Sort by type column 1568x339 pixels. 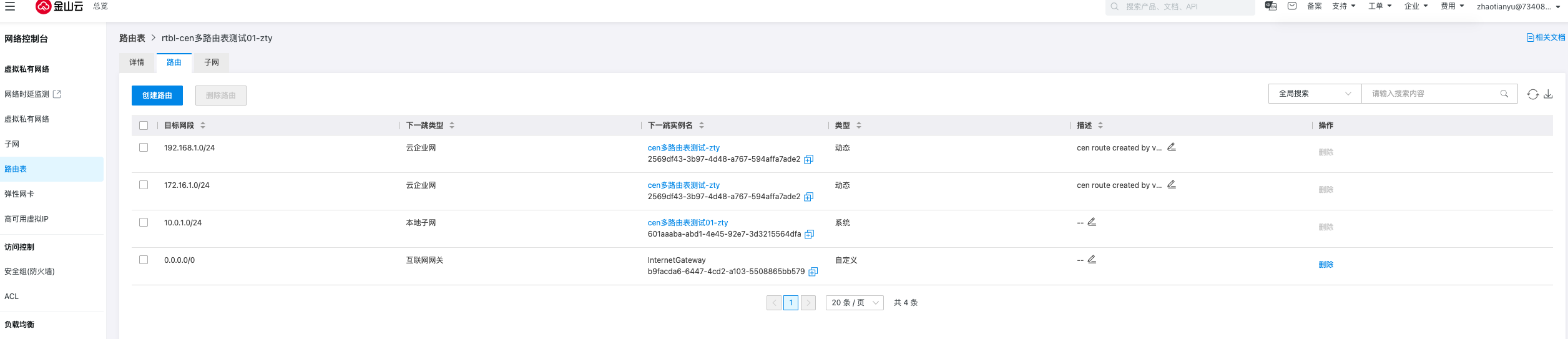click(x=859, y=125)
